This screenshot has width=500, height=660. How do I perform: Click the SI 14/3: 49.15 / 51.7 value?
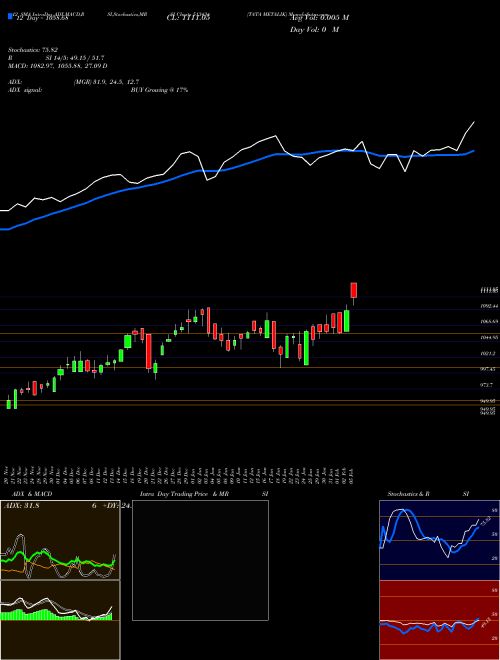[x=75, y=58]
